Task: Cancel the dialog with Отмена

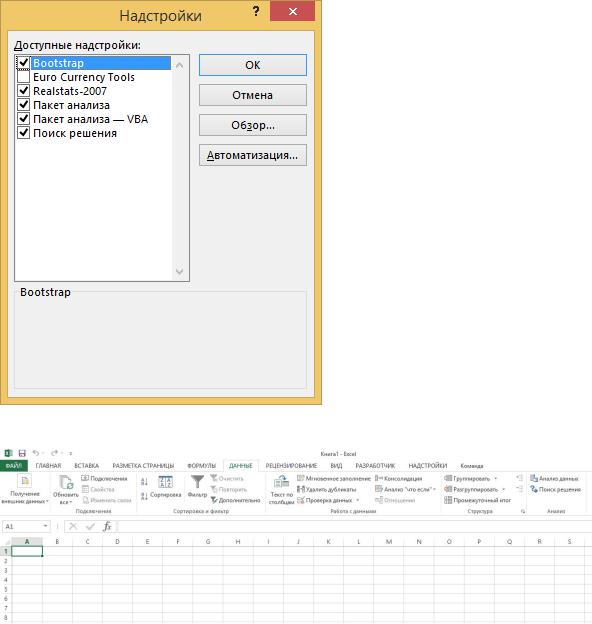Action: [x=253, y=95]
